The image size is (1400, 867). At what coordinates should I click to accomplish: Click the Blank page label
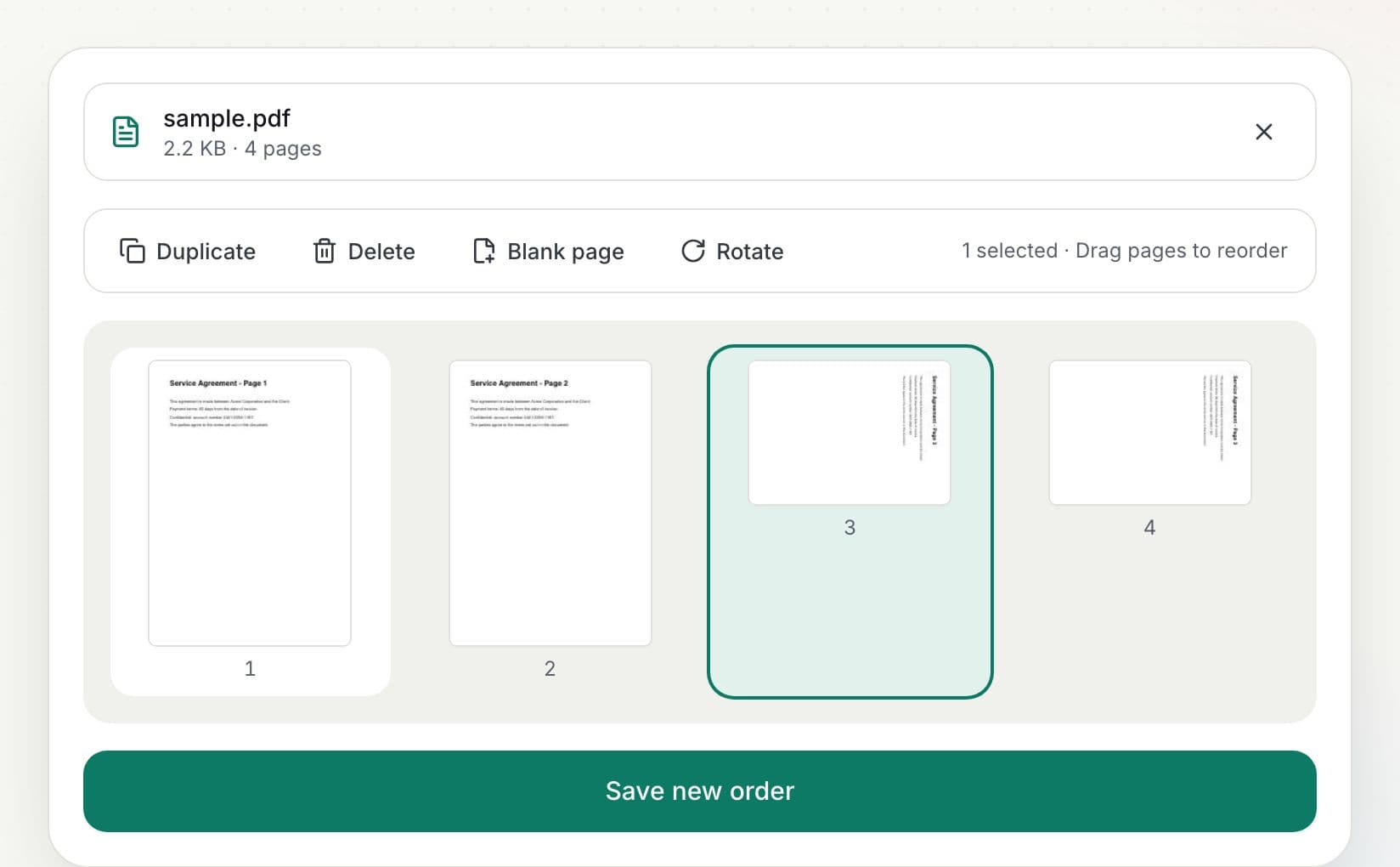coord(566,252)
